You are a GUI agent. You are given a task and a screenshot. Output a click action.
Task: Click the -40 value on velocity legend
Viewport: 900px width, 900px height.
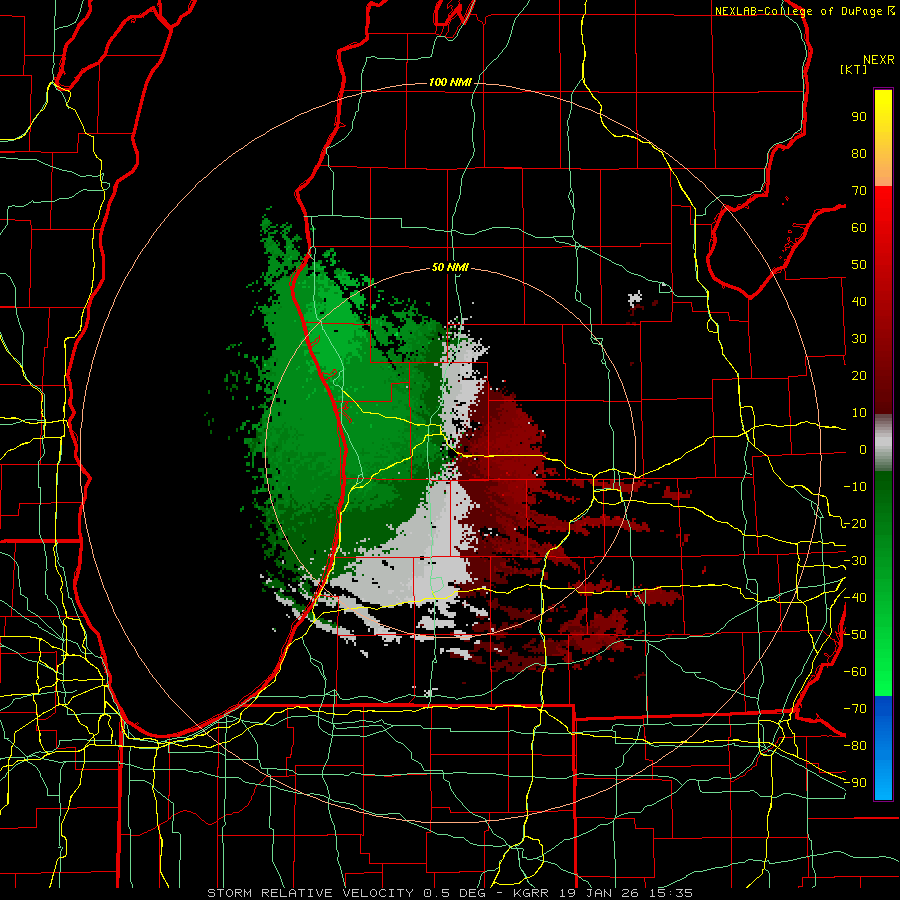pos(855,598)
